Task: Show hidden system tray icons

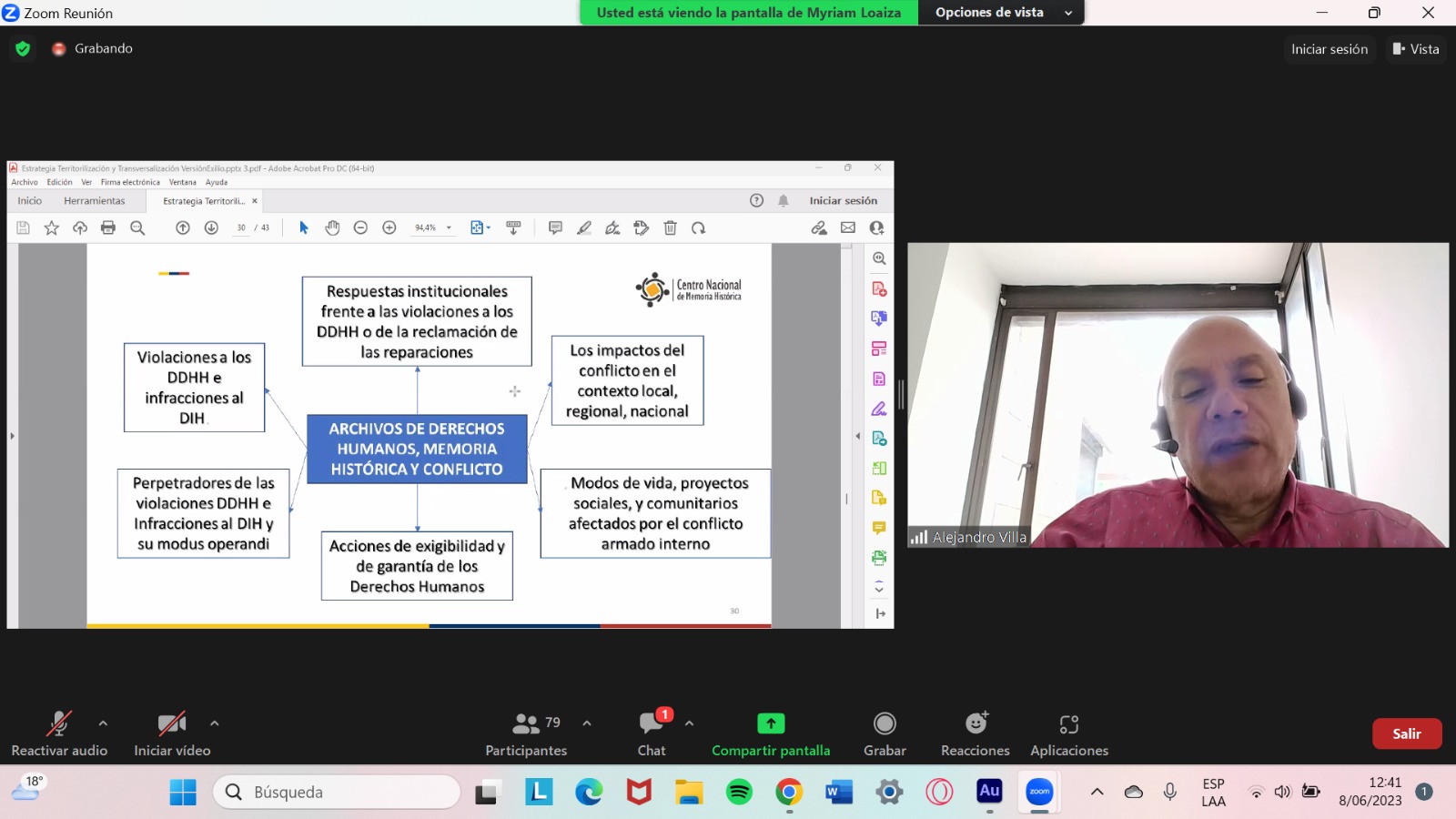Action: coord(1097,792)
